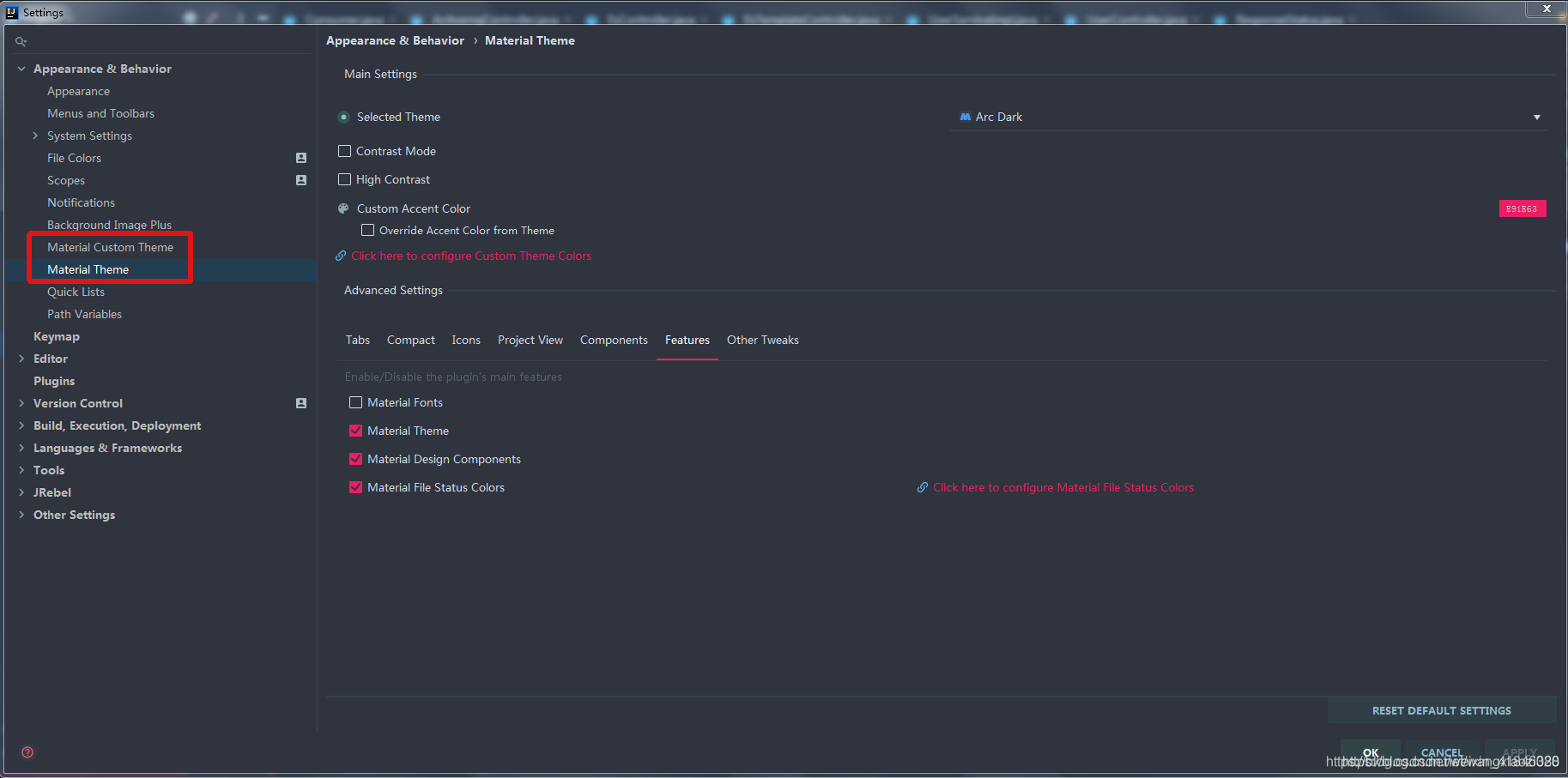Open Material File Status Colors configuration link
Viewport: 1568px width, 778px height.
point(1063,487)
